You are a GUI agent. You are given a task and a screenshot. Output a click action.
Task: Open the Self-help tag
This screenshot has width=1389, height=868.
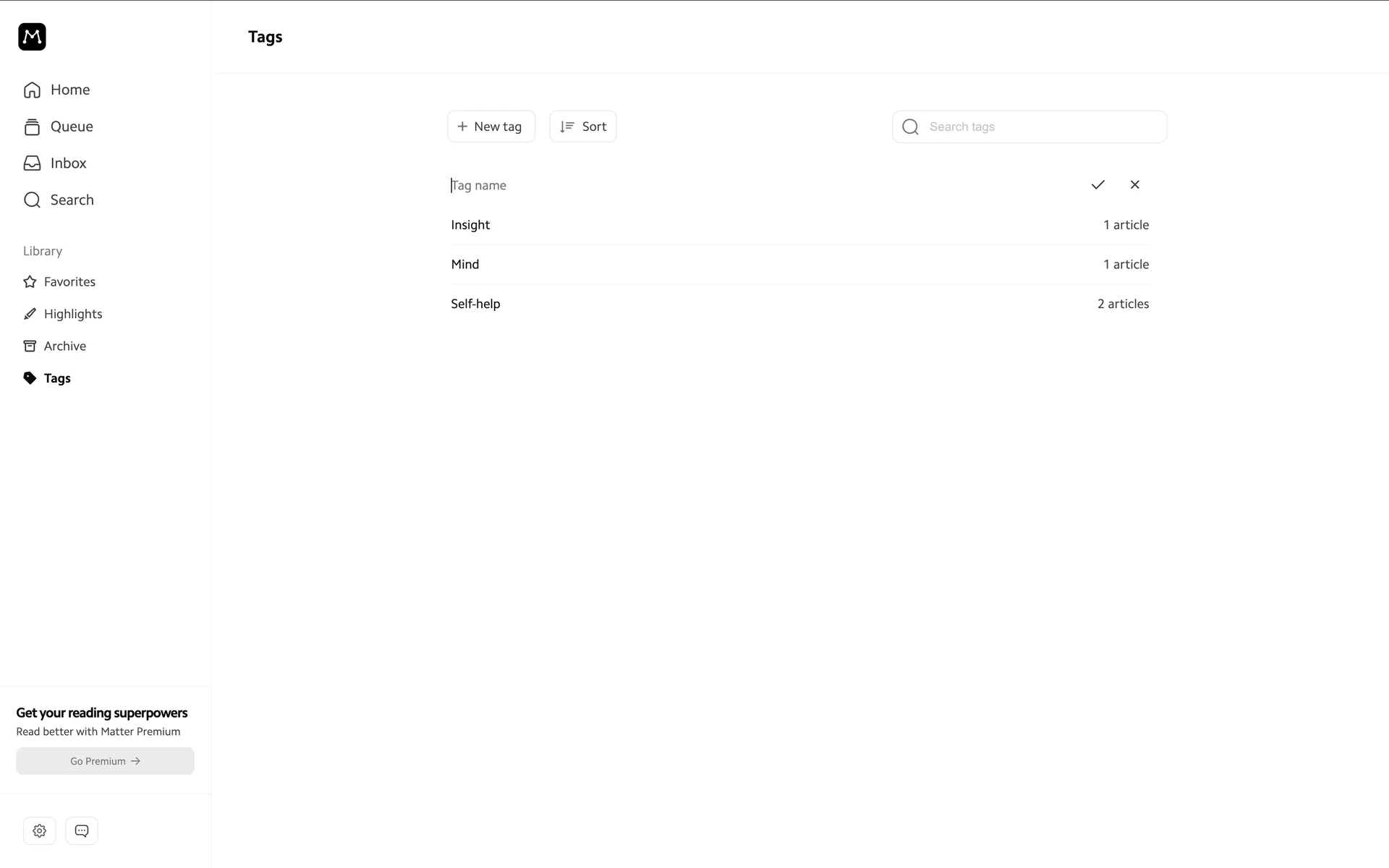[475, 304]
